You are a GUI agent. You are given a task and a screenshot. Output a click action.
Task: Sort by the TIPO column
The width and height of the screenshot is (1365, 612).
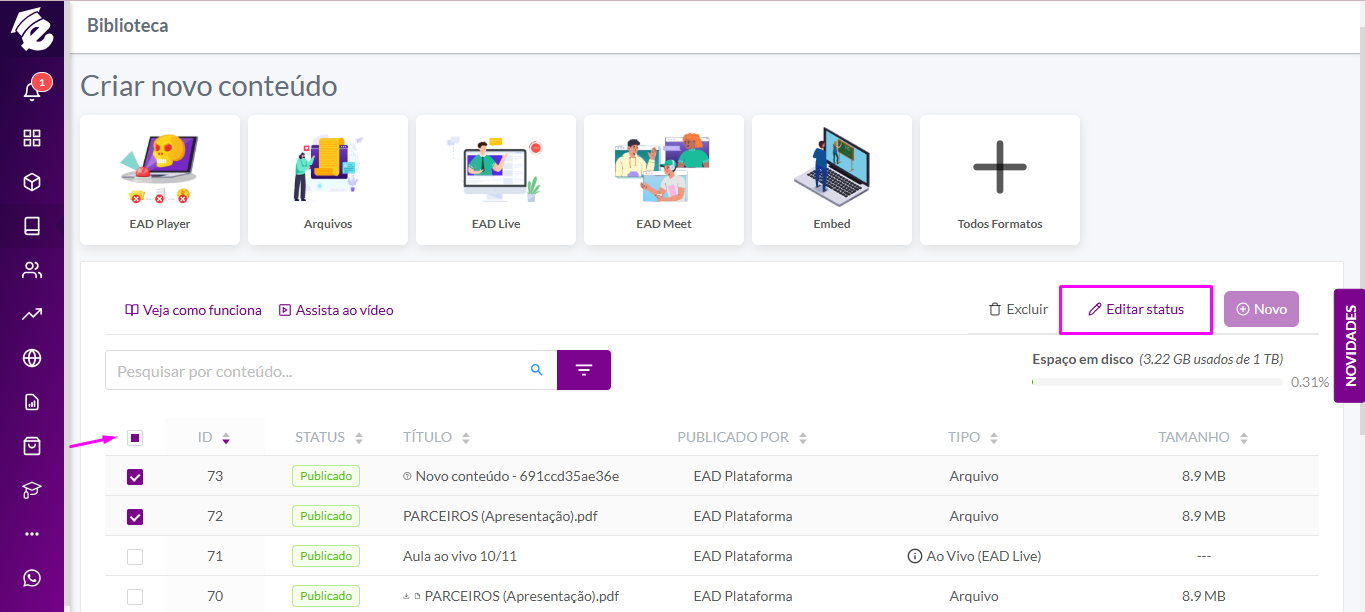pos(973,437)
